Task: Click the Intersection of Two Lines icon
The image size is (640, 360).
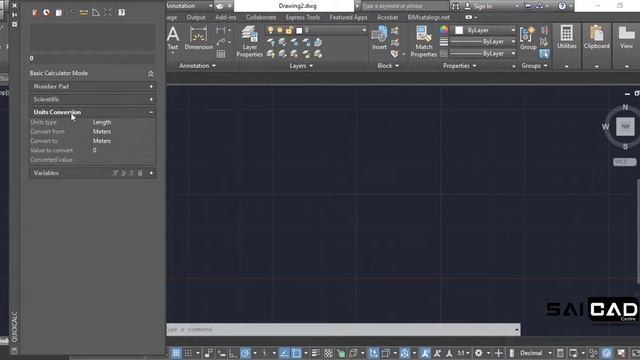Action: pos(107,12)
